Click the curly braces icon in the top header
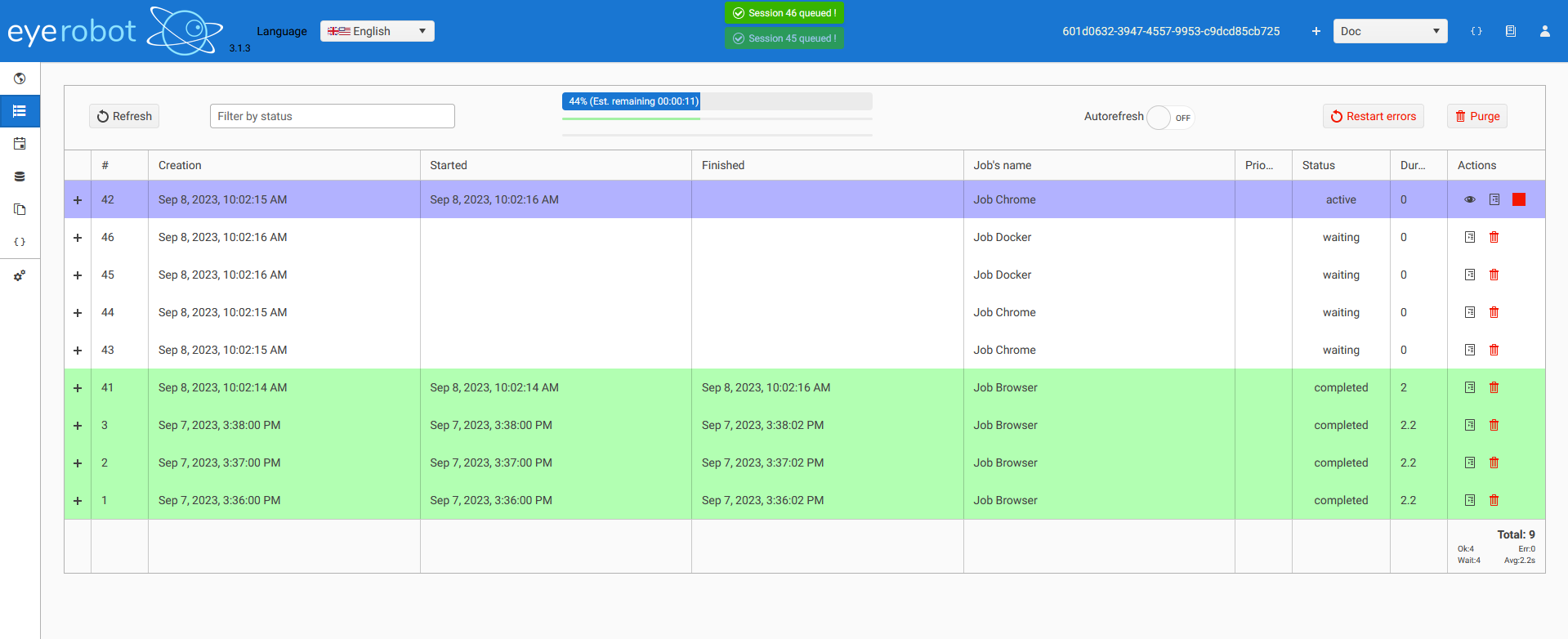Viewport: 1568px width, 639px height. [1476, 31]
